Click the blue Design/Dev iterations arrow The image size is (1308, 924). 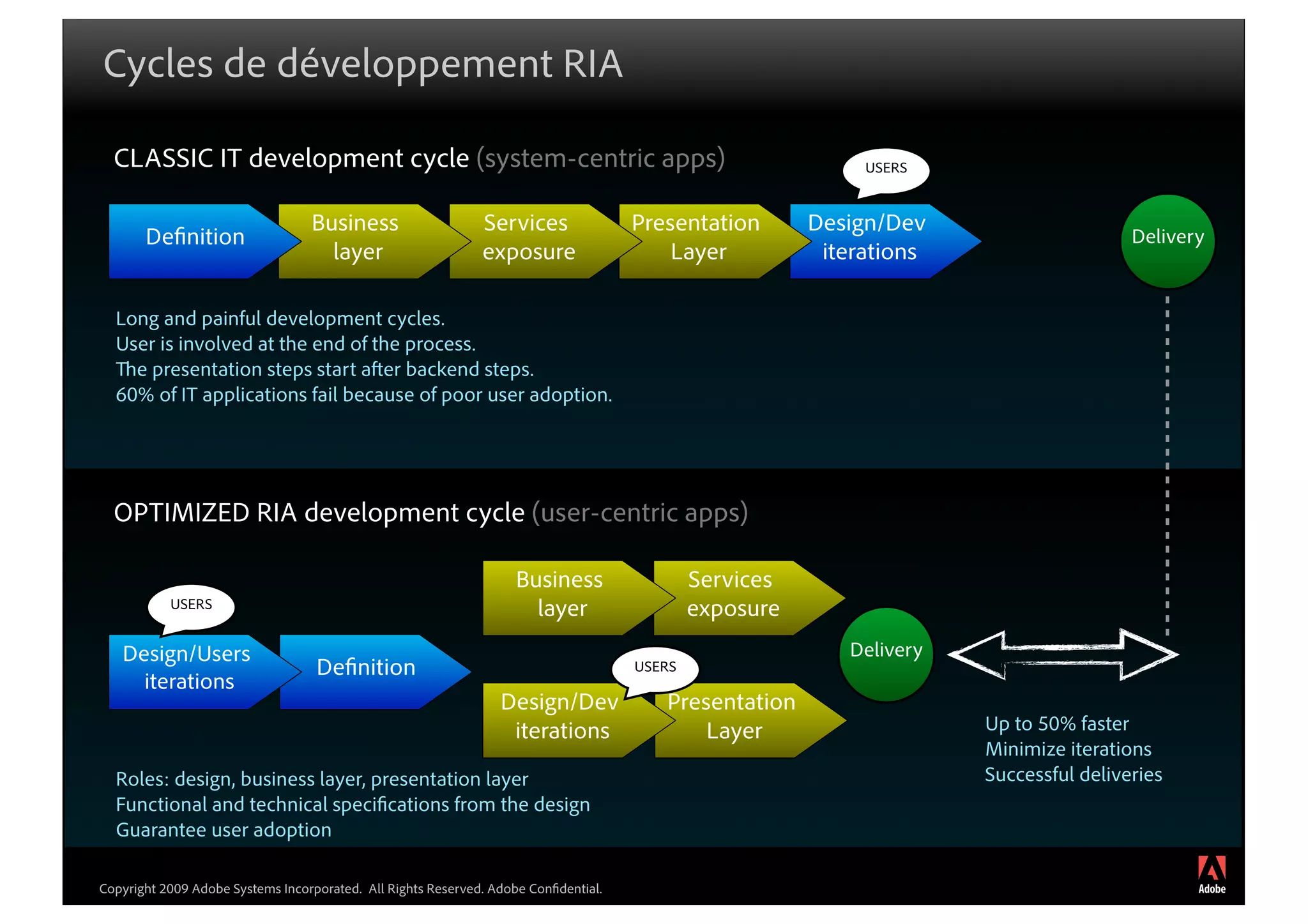[x=869, y=240]
